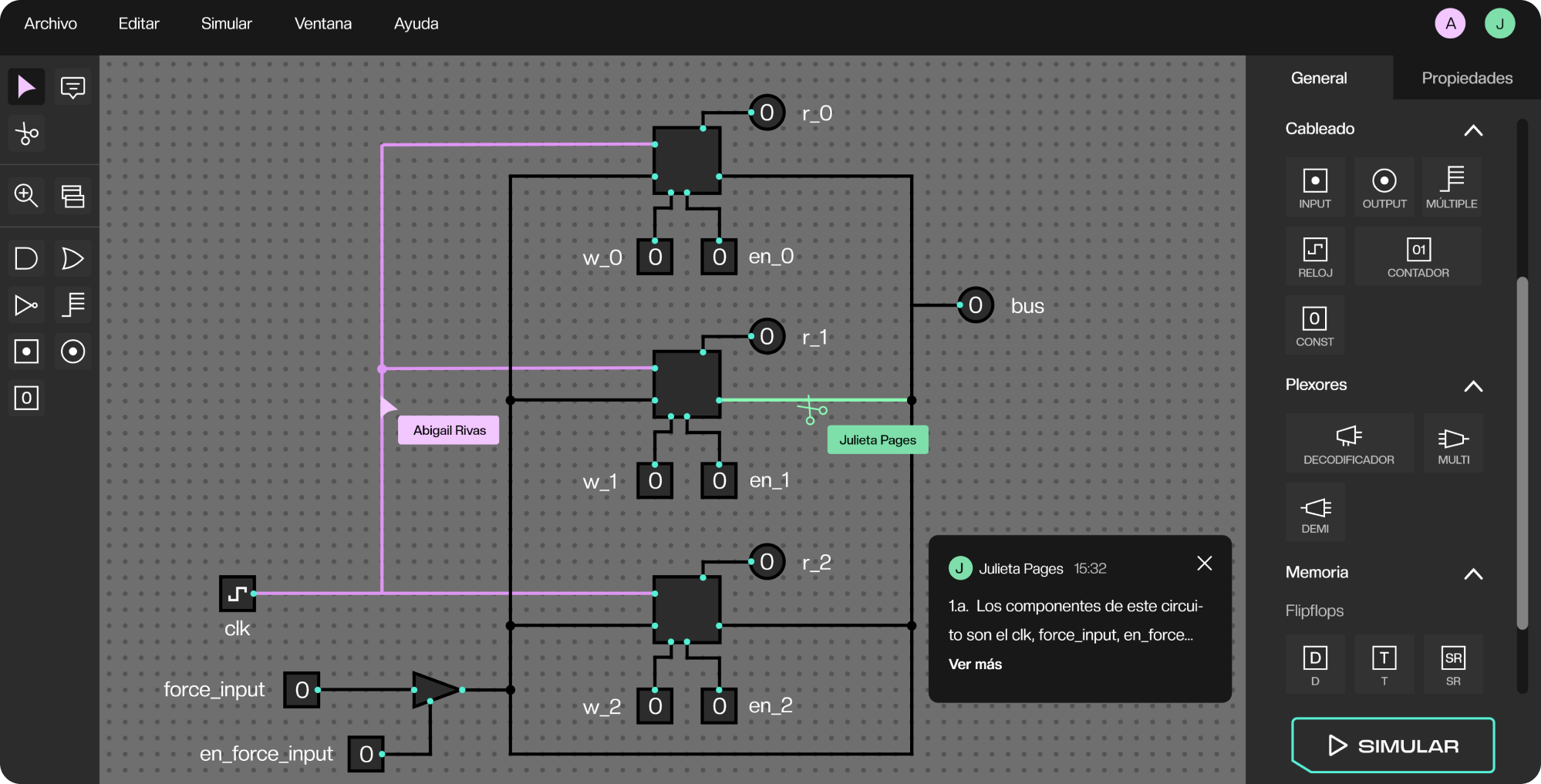Click the Julieta Pages cursor label
Image resolution: width=1541 pixels, height=784 pixels.
(878, 440)
